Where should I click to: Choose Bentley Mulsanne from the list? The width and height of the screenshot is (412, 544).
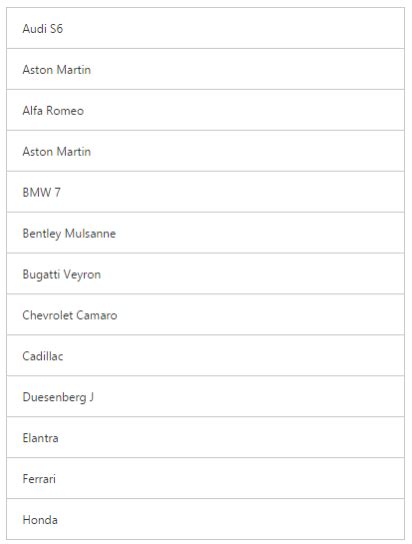point(205,233)
